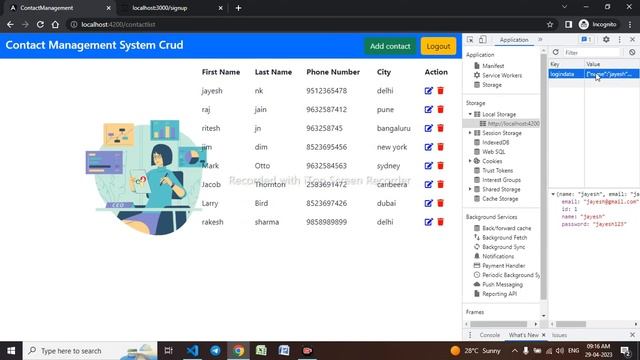This screenshot has height=360, width=640.
Task: Delete the jim dim contact
Action: coord(440,147)
